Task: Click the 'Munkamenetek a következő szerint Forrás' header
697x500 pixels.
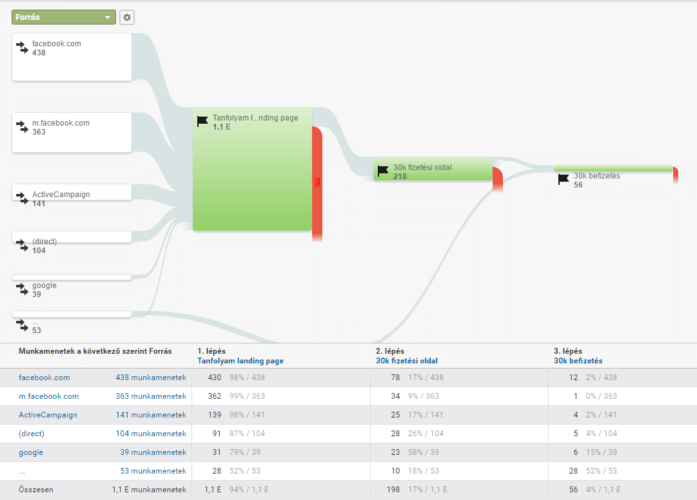Action: click(x=95, y=351)
